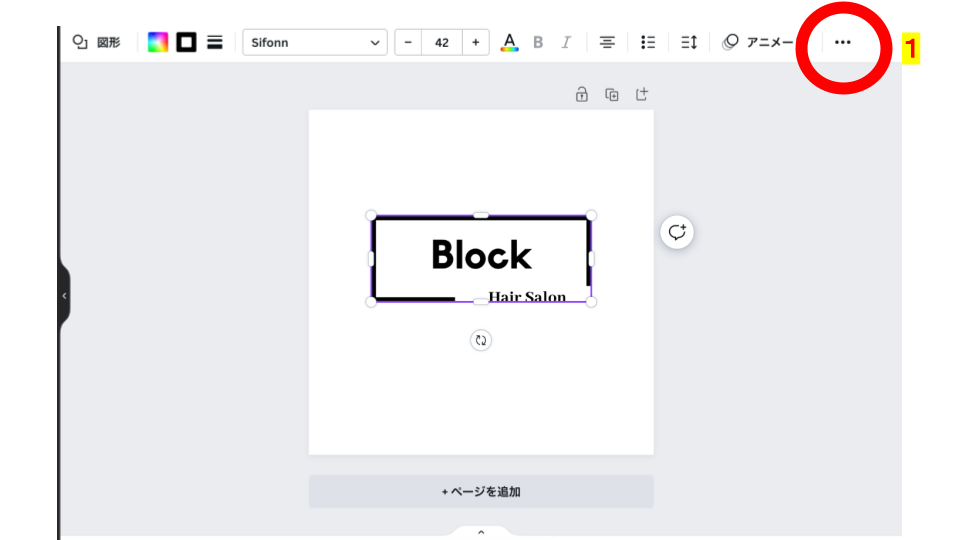This screenshot has width=960, height=540.
Task: Expand the Sifonn font dropdown
Action: point(315,42)
